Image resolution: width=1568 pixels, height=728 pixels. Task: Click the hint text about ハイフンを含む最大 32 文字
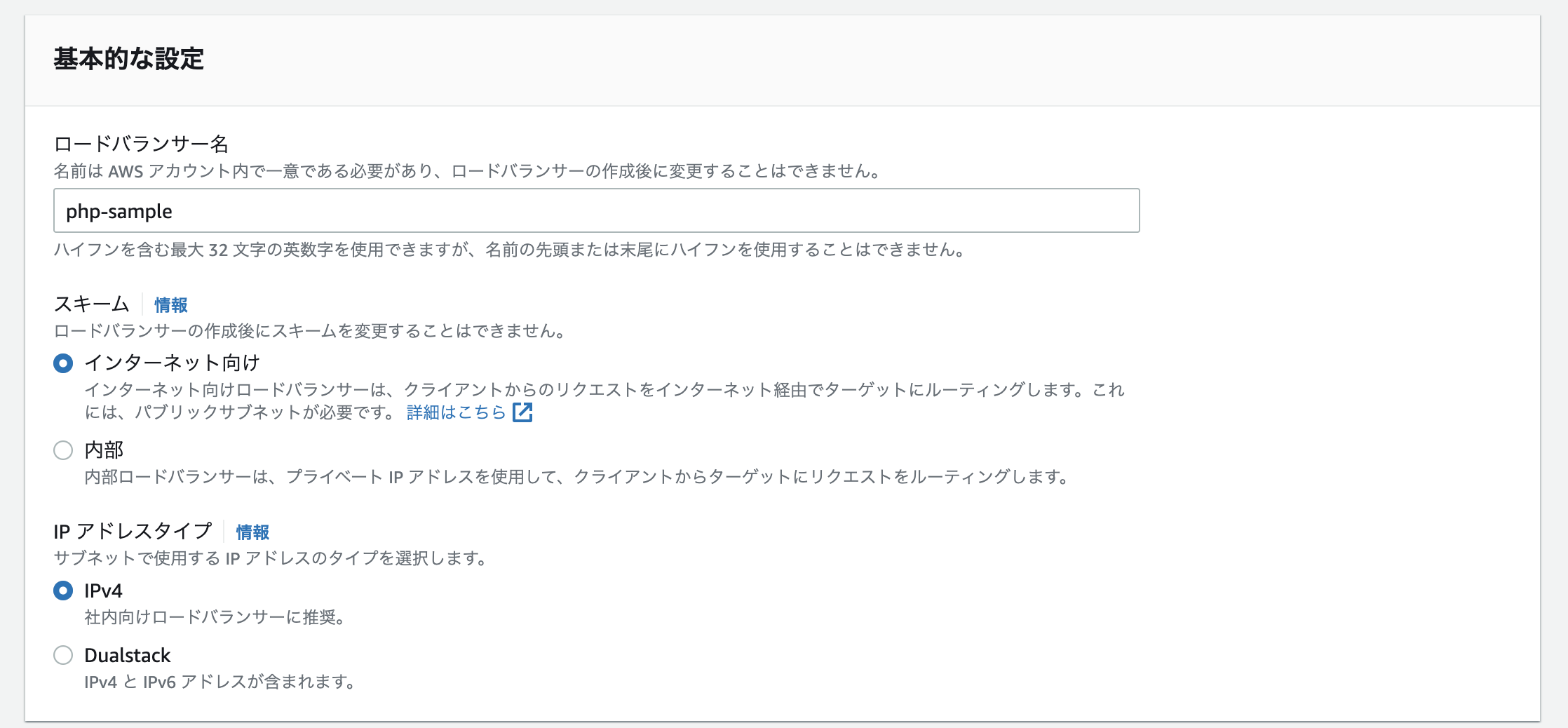click(x=510, y=250)
